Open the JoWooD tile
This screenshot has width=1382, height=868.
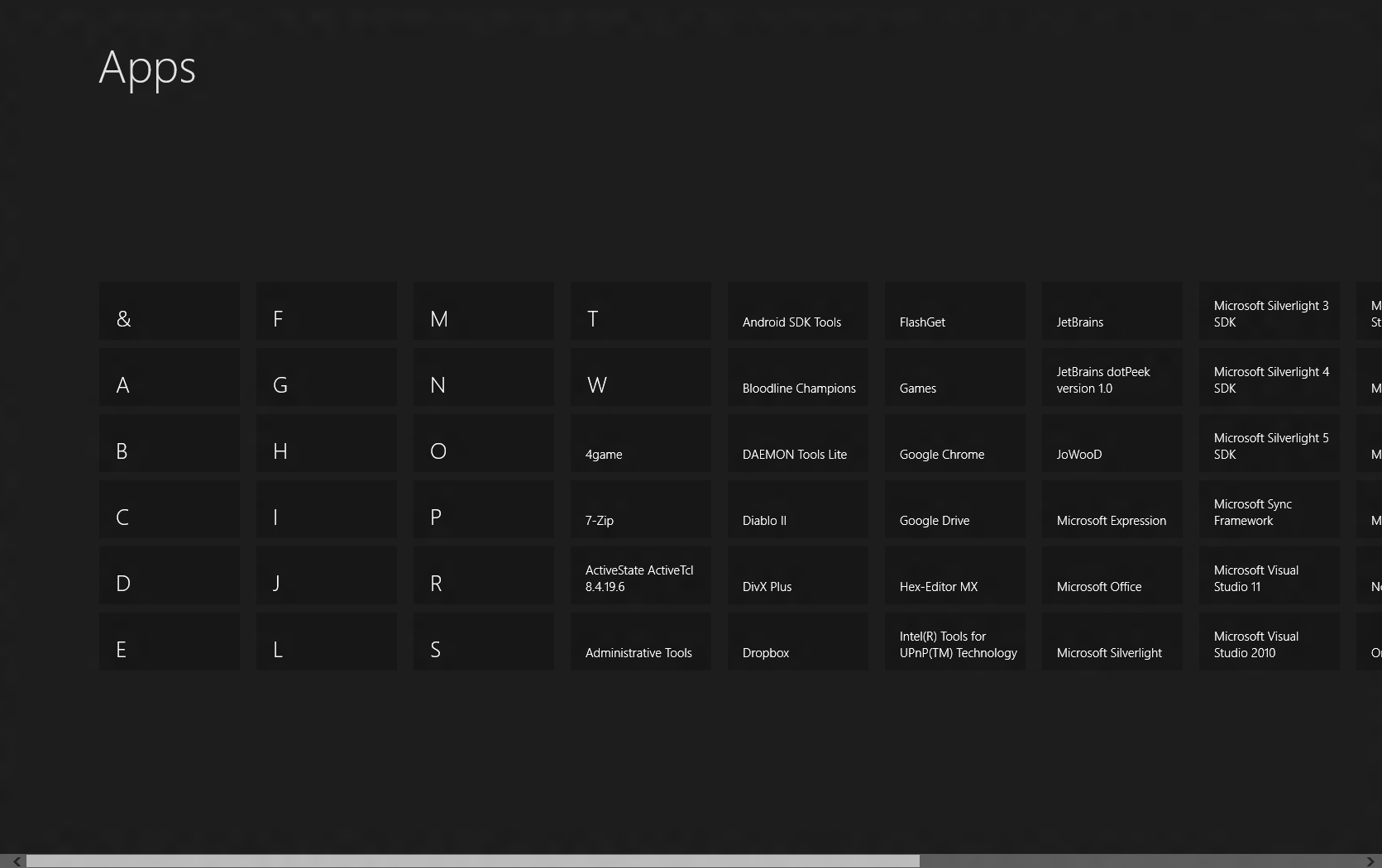tap(1112, 443)
